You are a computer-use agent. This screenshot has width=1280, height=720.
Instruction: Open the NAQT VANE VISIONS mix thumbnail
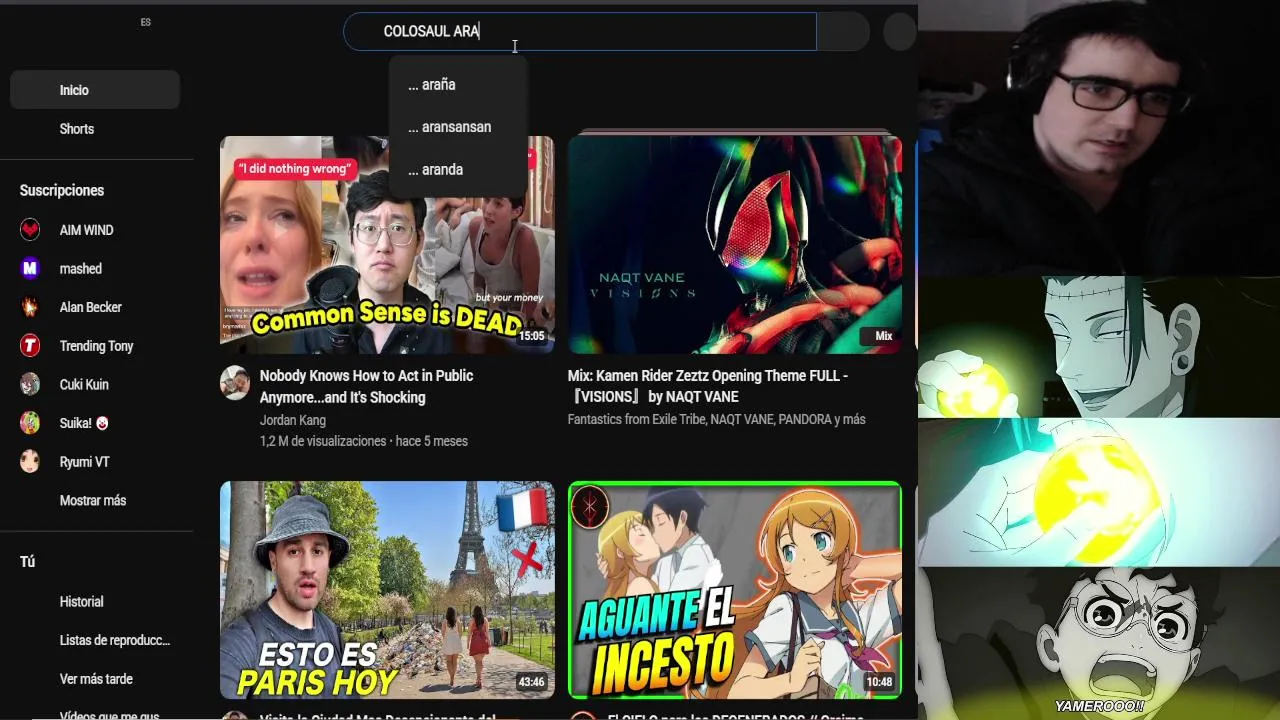click(735, 245)
